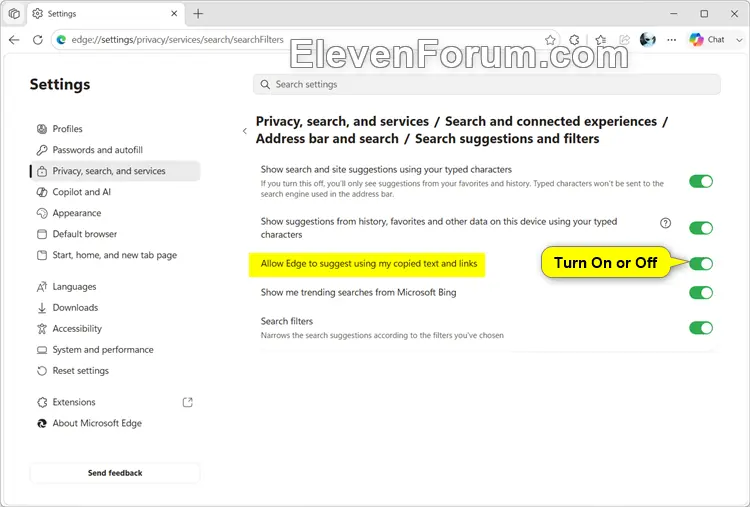The image size is (750, 507).
Task: Click the Share icon in toolbar
Action: tap(624, 40)
